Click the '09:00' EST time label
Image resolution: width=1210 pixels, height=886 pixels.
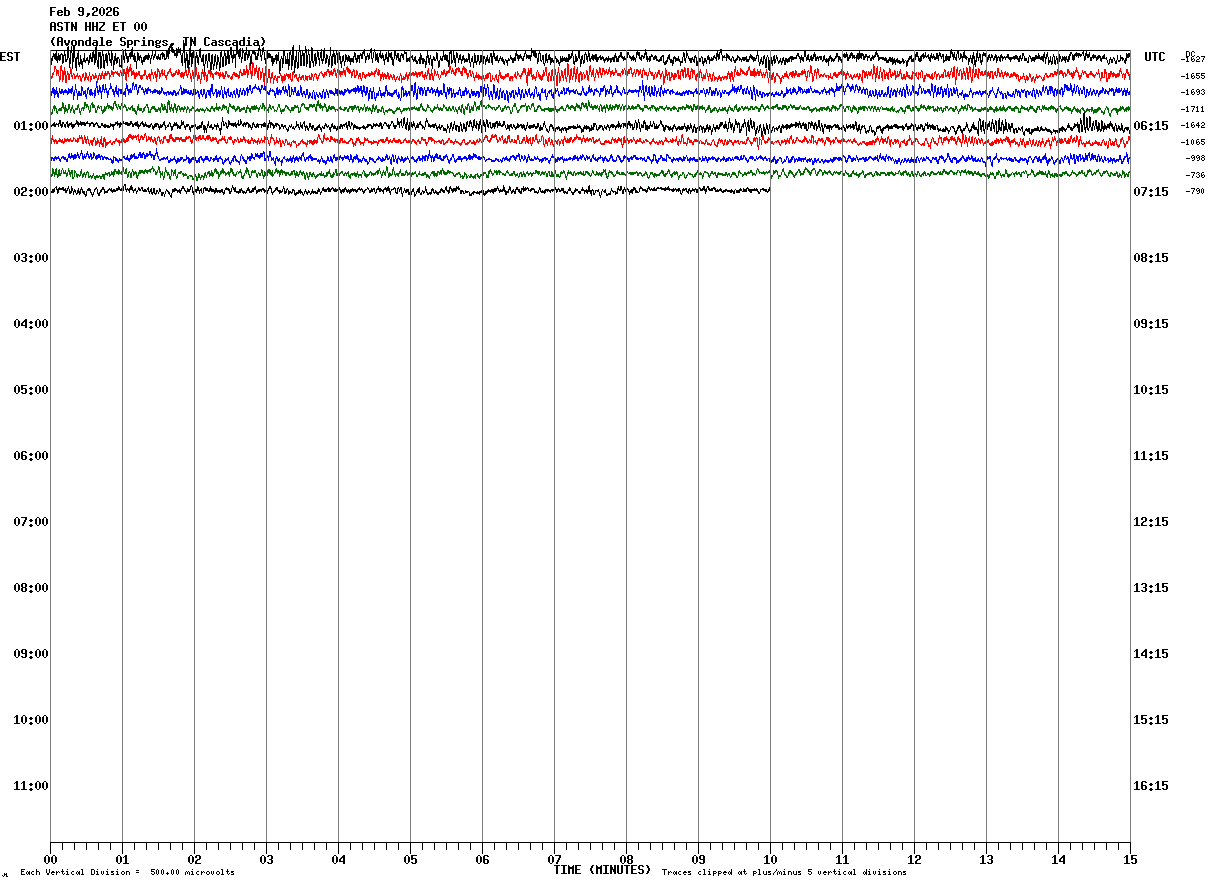31,654
